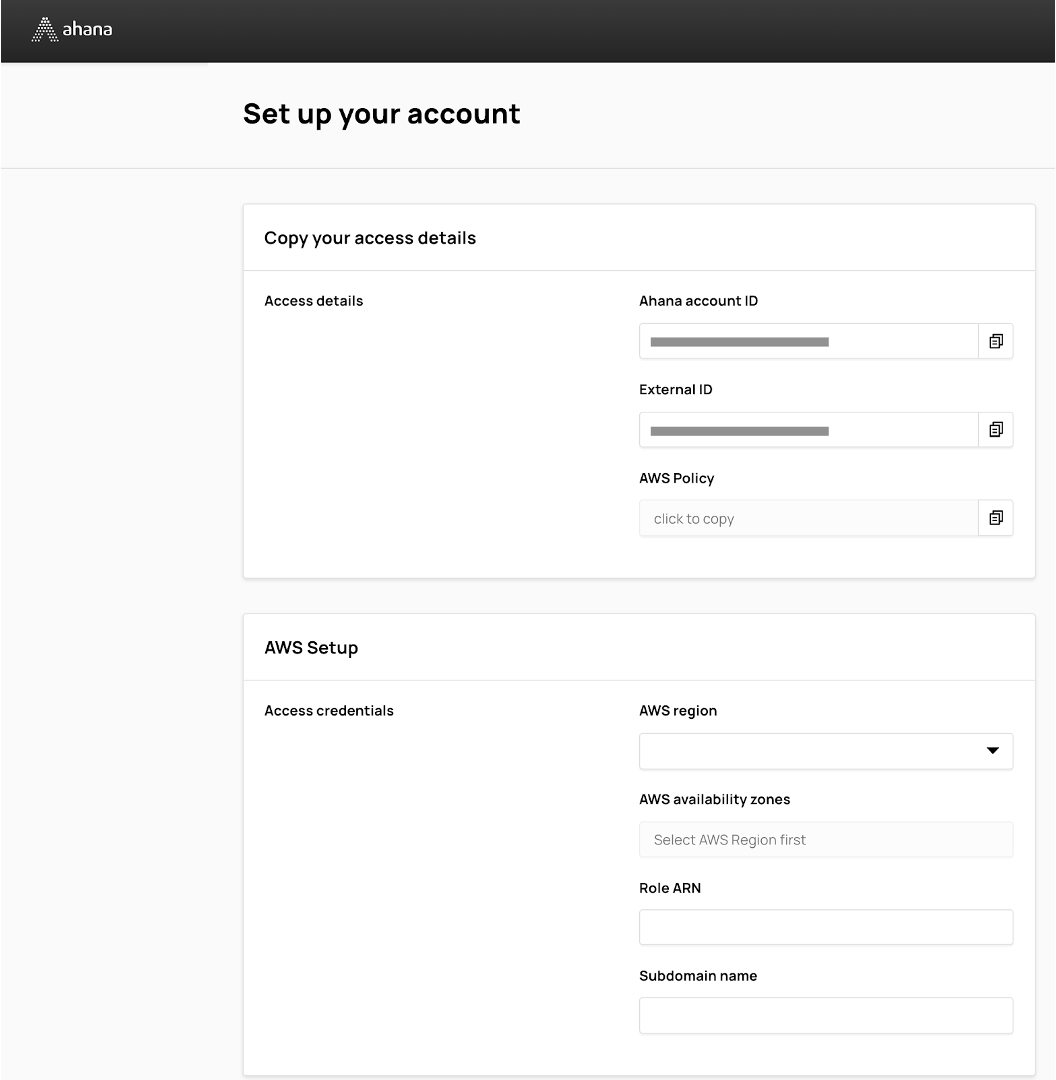
Task: Click the AWS availability zones field
Action: (826, 840)
